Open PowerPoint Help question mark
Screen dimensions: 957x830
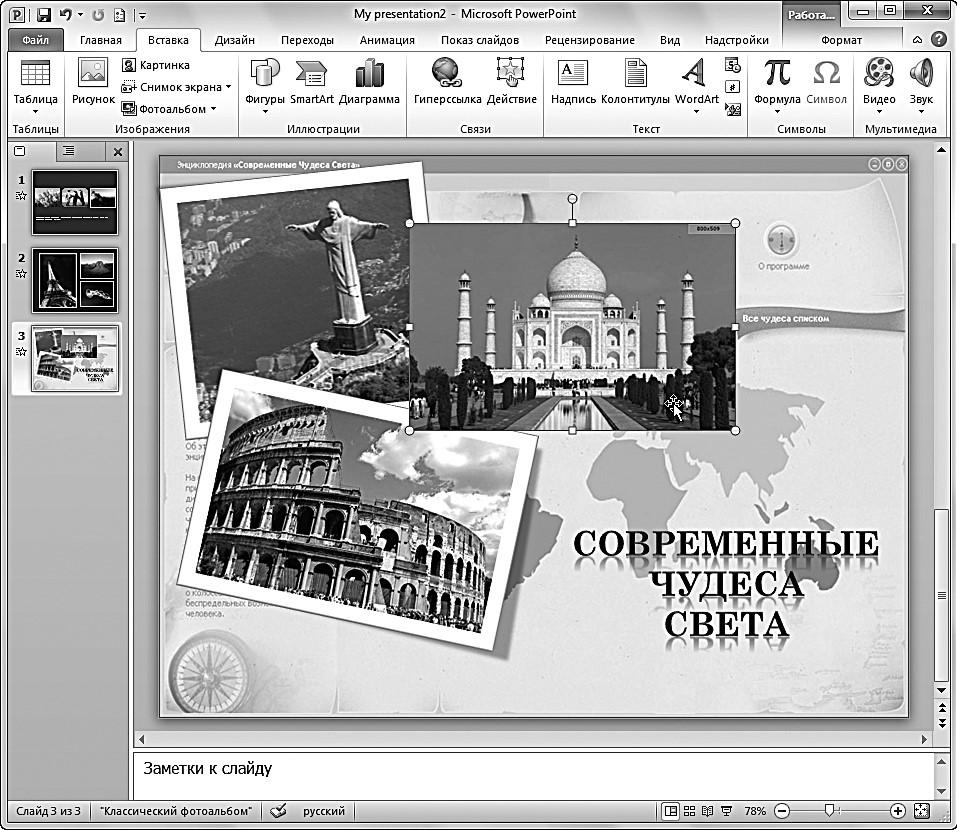click(x=939, y=40)
